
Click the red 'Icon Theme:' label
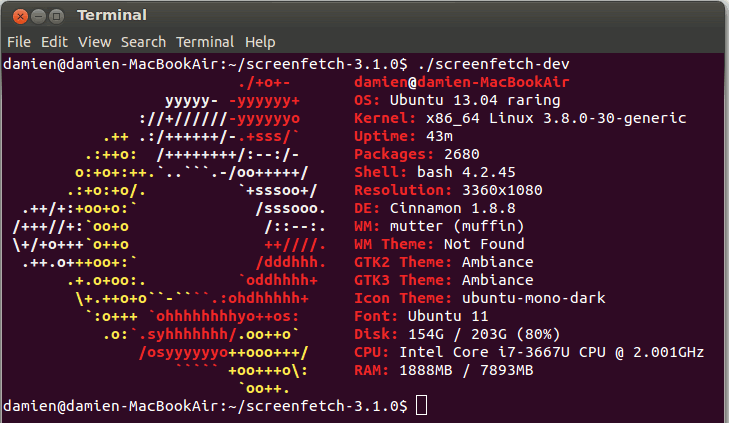point(403,298)
